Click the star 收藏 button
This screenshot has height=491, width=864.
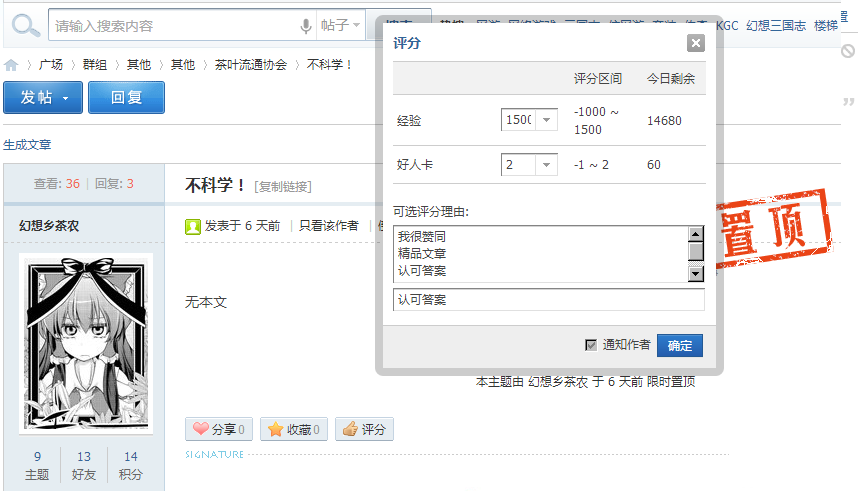[294, 429]
